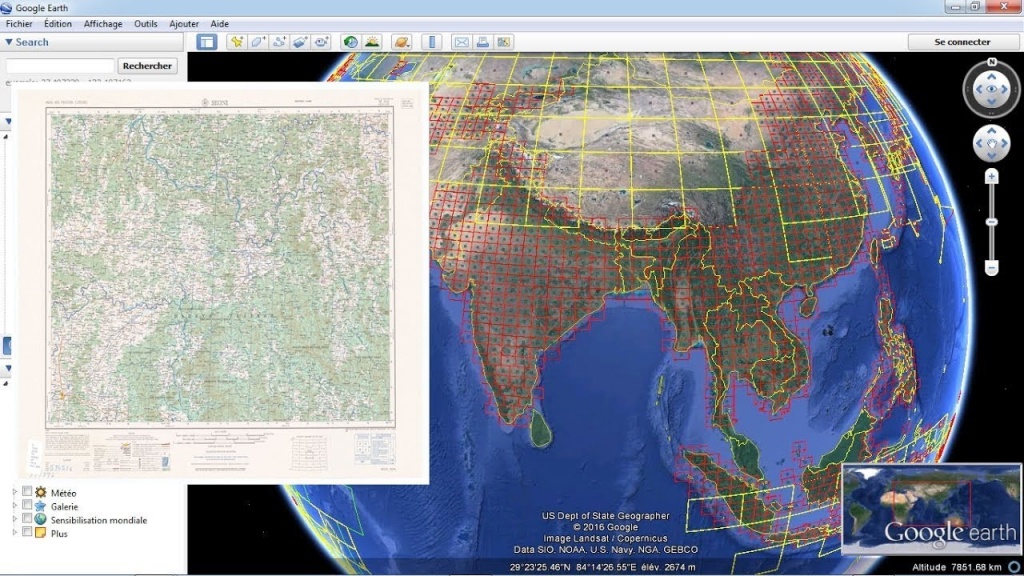Open the Outils menu
This screenshot has height=576, width=1024.
tap(146, 24)
